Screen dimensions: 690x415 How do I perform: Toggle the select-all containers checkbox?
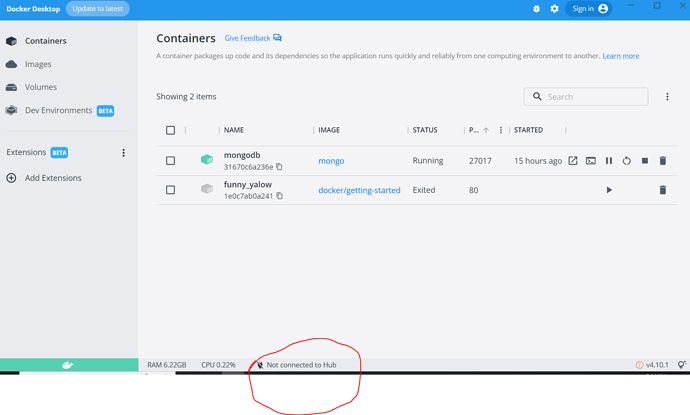(x=170, y=130)
